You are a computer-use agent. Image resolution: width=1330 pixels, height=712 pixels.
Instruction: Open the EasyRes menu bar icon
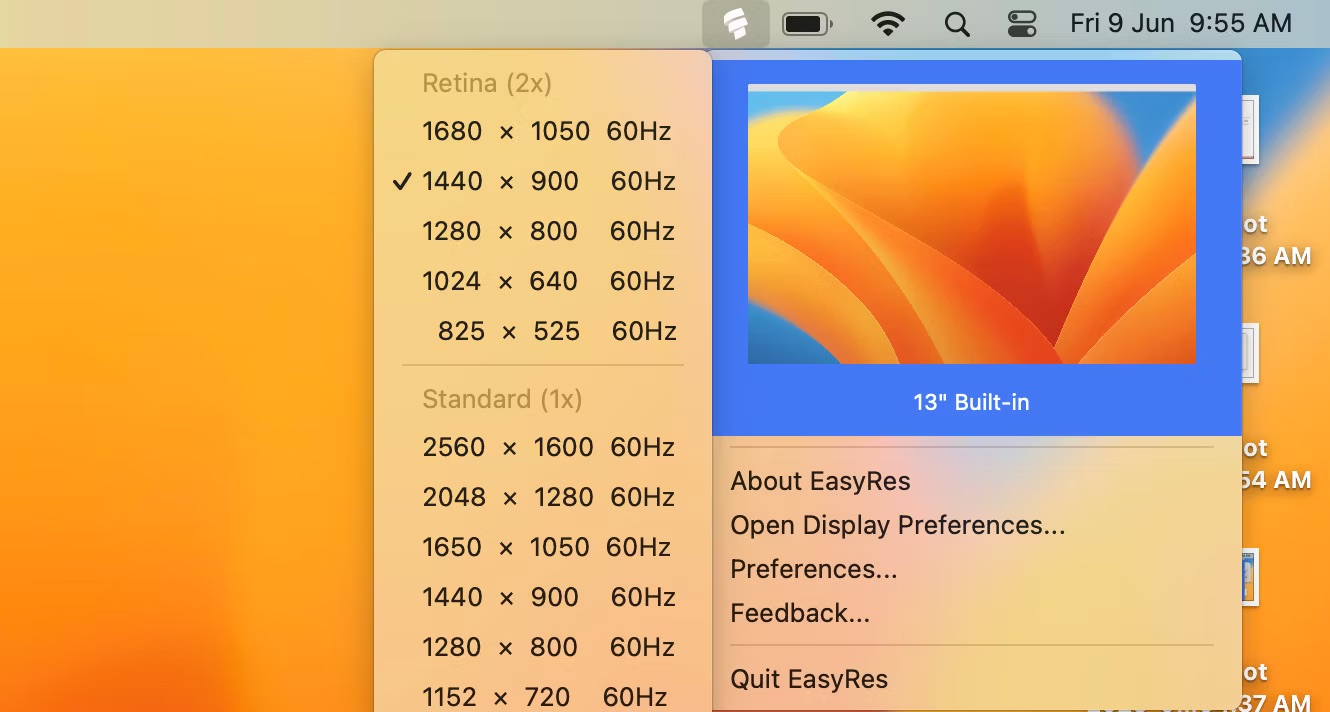coord(736,24)
